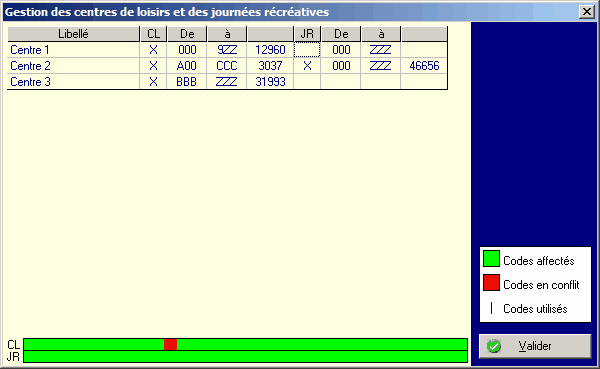Click the Libellé column header
This screenshot has height=369, width=600.
coord(73,34)
